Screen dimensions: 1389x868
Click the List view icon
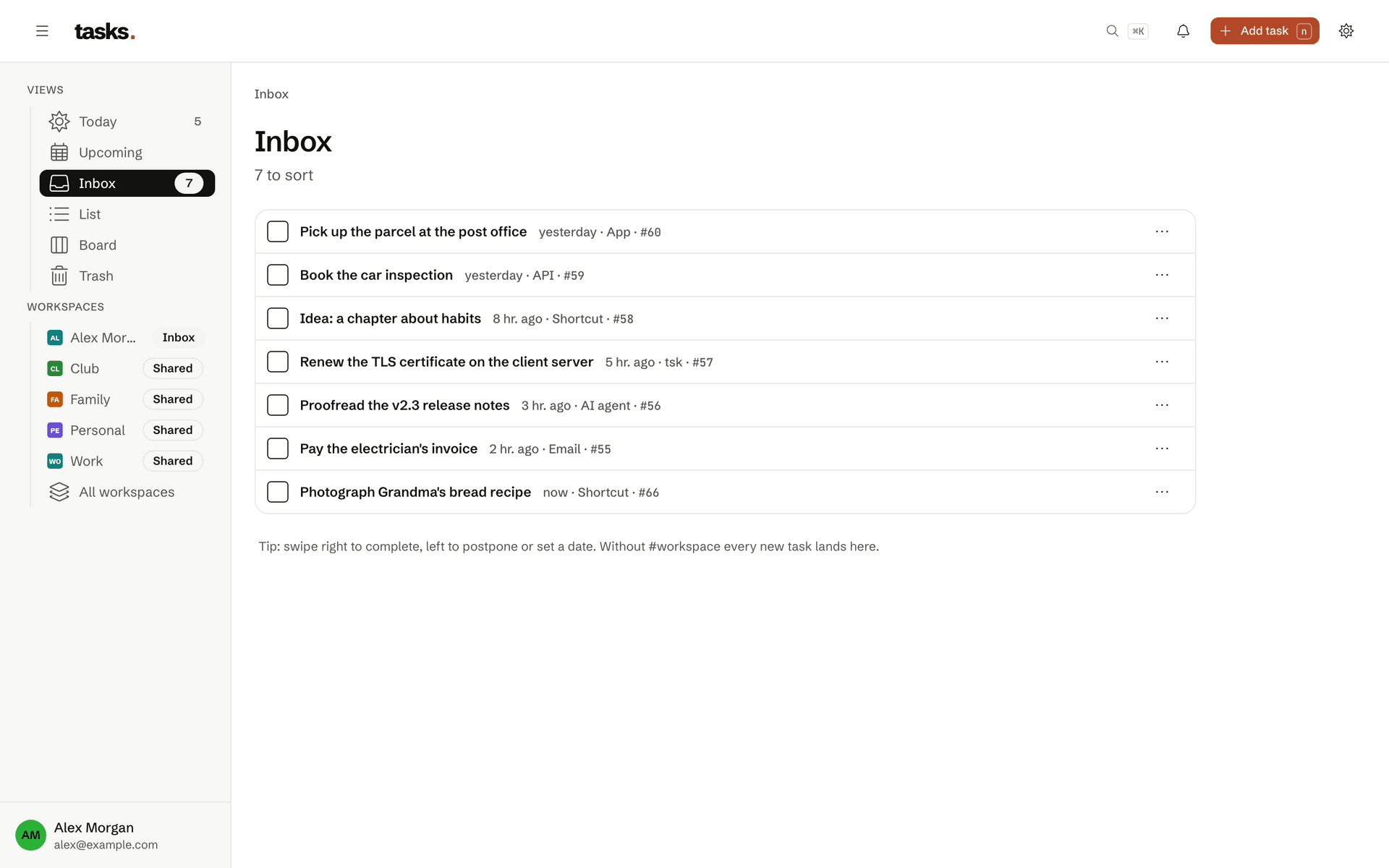click(x=59, y=214)
